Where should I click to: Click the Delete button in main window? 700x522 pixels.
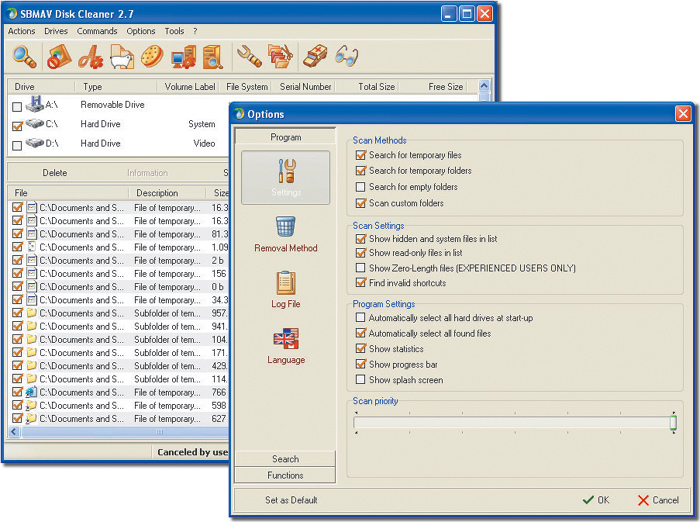[54, 173]
